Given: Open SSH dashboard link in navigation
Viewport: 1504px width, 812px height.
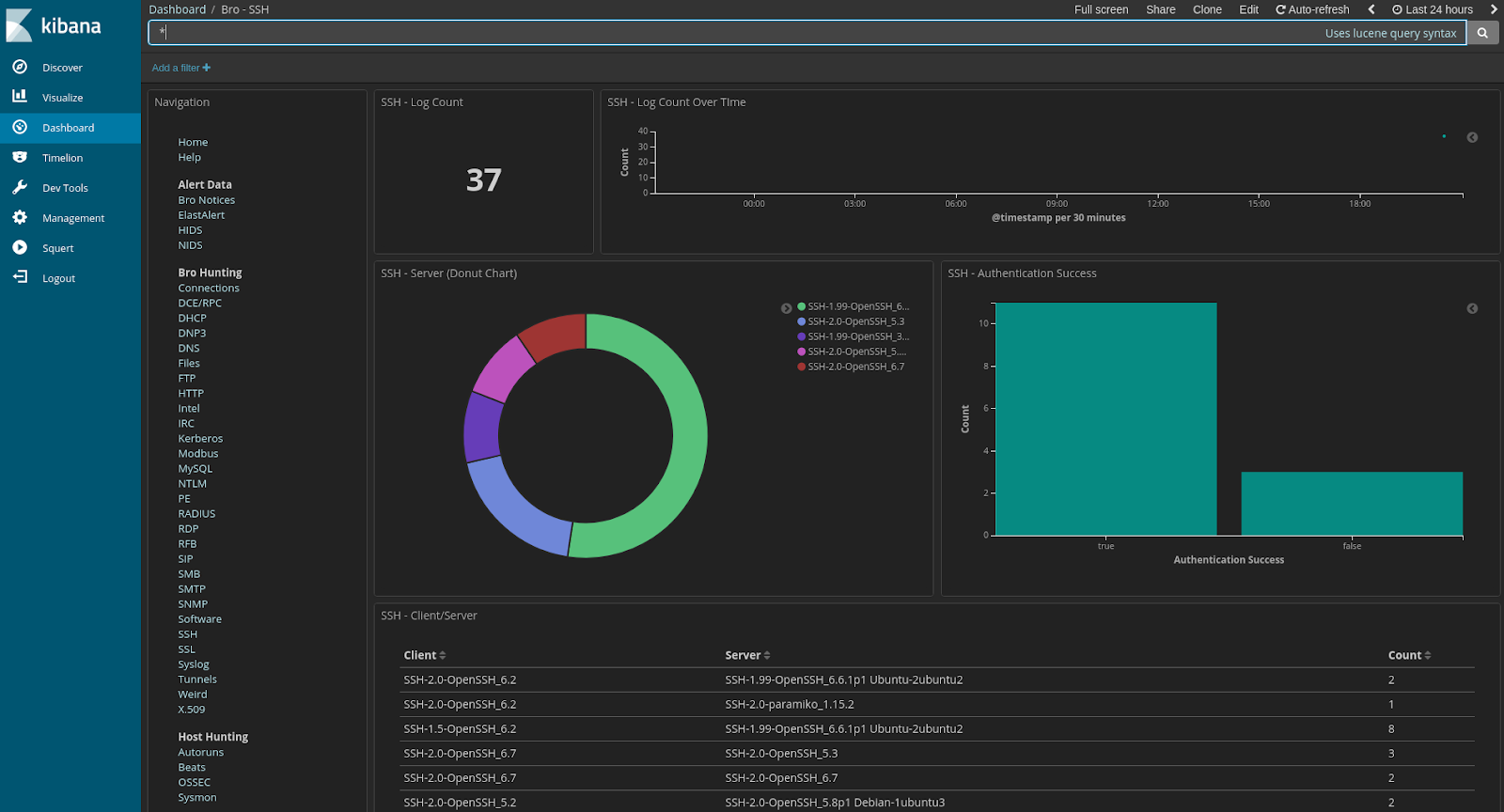Looking at the screenshot, I should tap(188, 634).
